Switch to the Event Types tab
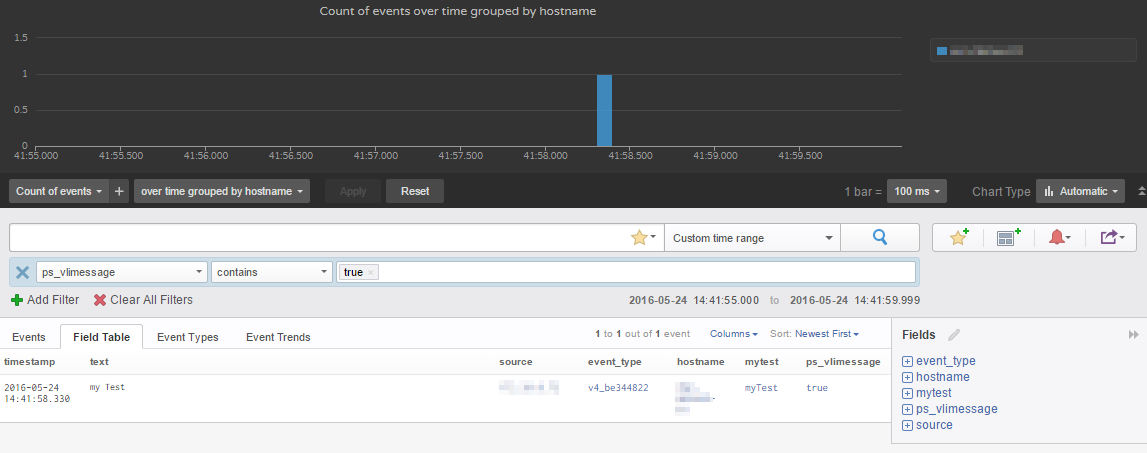This screenshot has height=453, width=1147. [188, 337]
